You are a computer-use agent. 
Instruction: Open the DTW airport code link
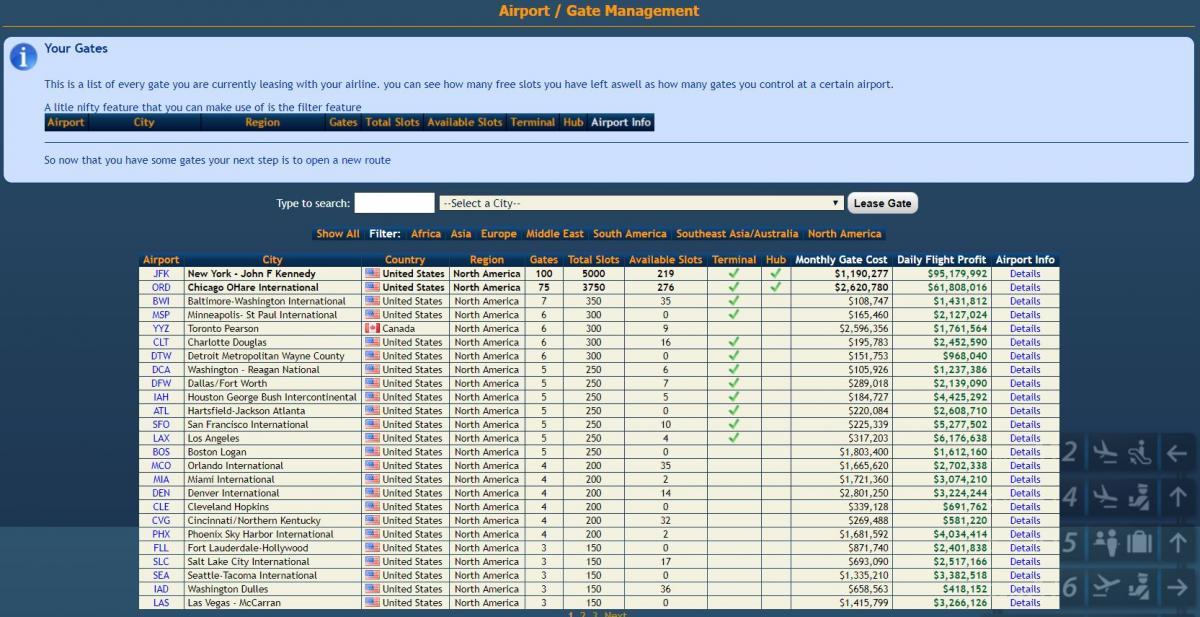(x=161, y=356)
